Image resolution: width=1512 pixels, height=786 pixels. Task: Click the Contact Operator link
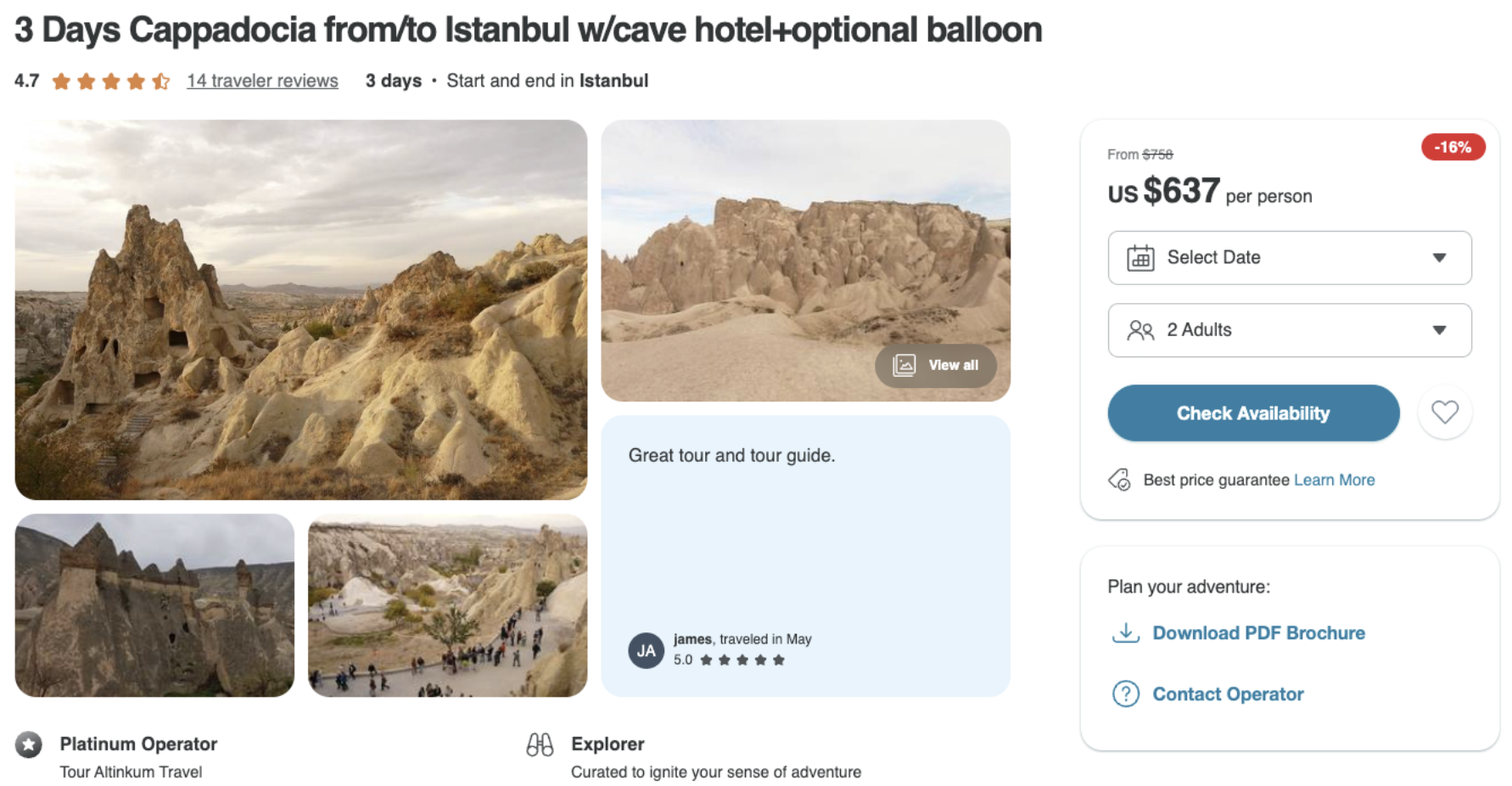(x=1228, y=694)
